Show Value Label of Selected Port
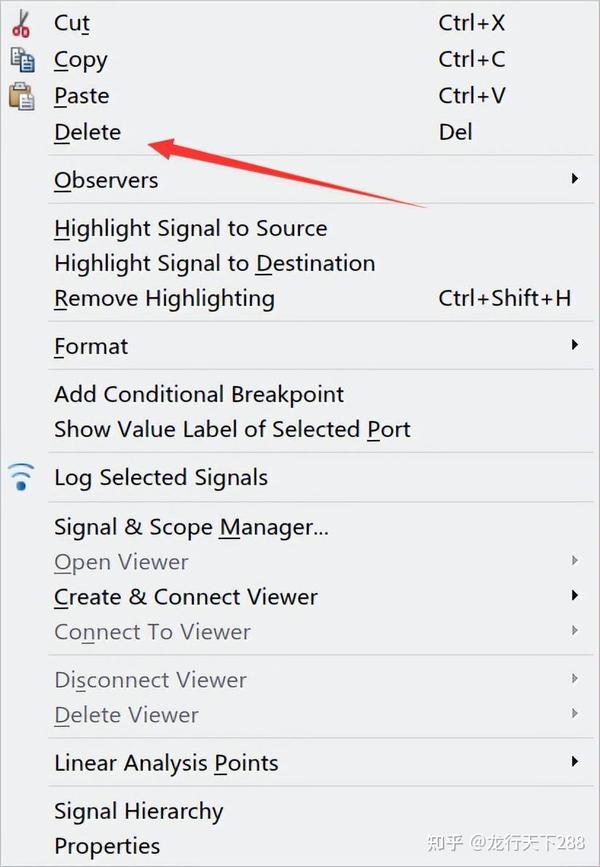 [x=232, y=429]
